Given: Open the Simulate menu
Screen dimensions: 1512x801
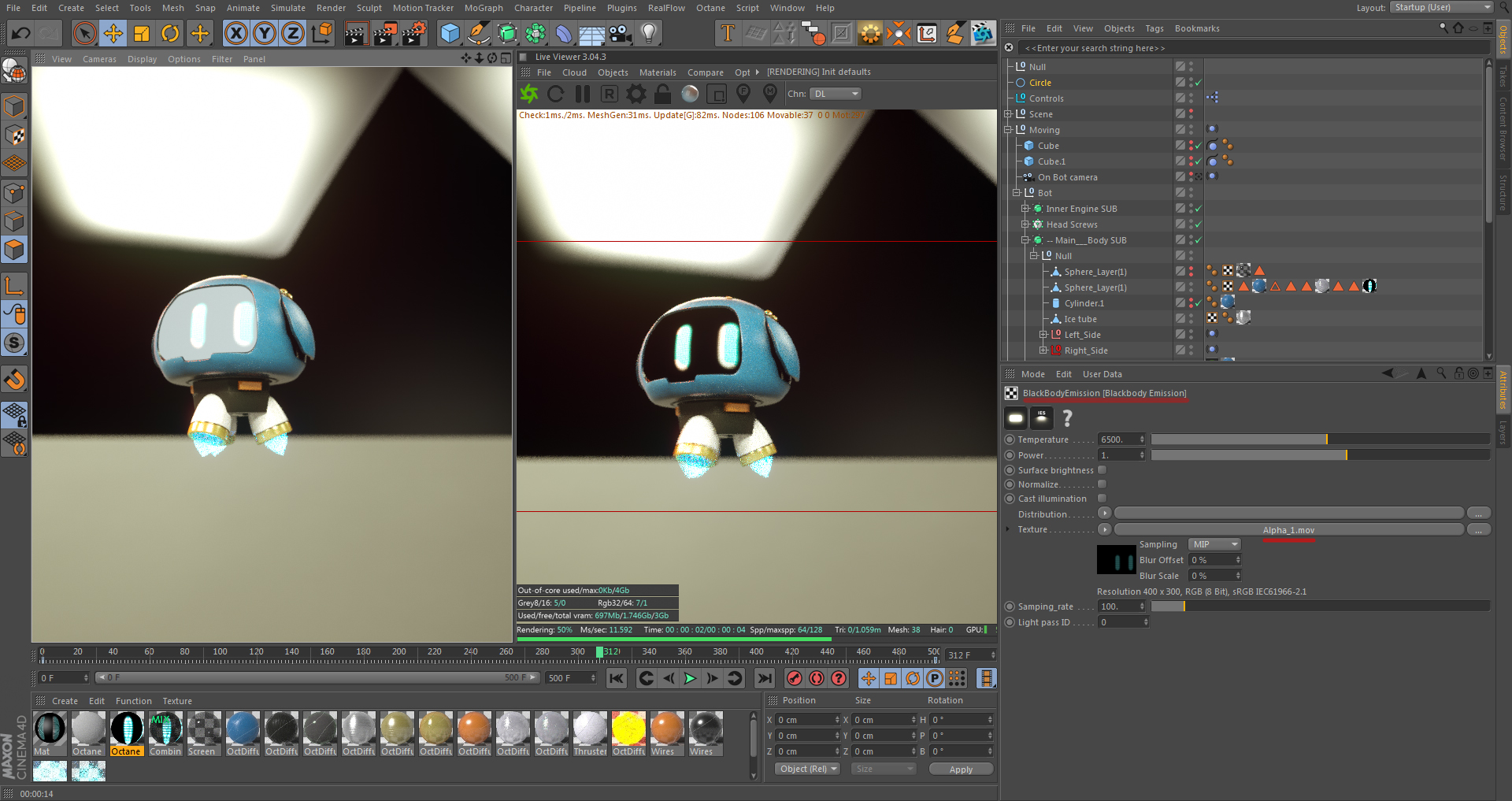Looking at the screenshot, I should click(x=288, y=8).
